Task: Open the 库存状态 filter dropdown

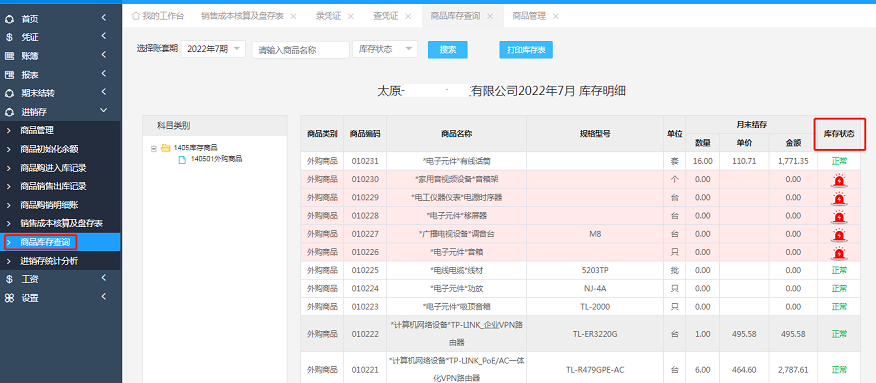Action: tap(385, 49)
